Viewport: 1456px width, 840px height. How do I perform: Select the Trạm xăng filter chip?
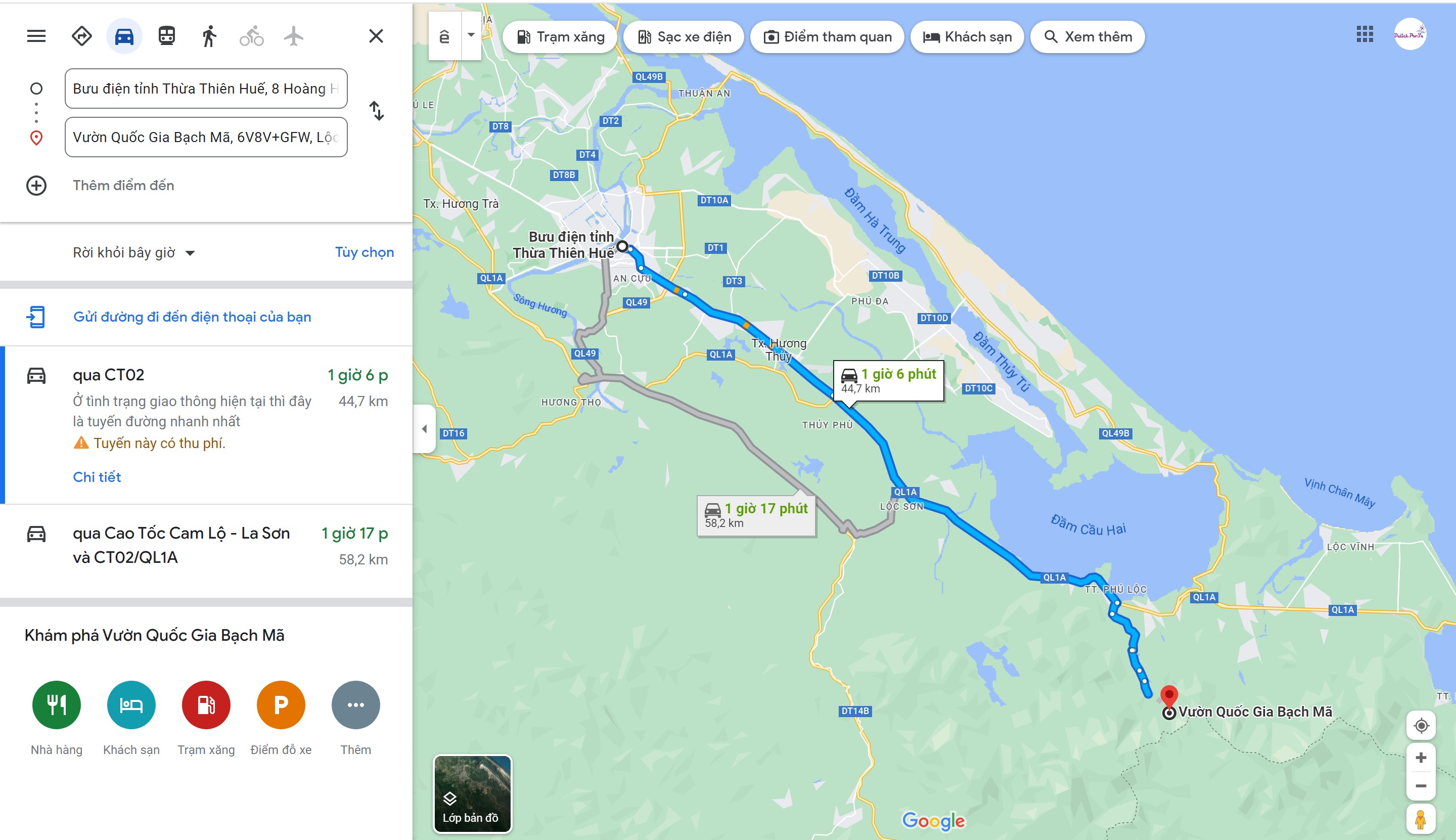(560, 37)
